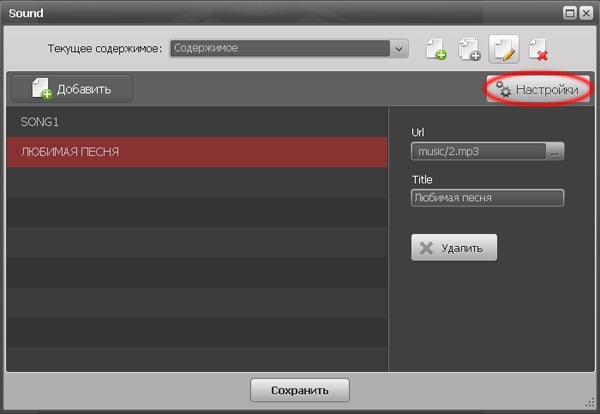
Task: Close the Sound dialog window
Action: [x=586, y=12]
